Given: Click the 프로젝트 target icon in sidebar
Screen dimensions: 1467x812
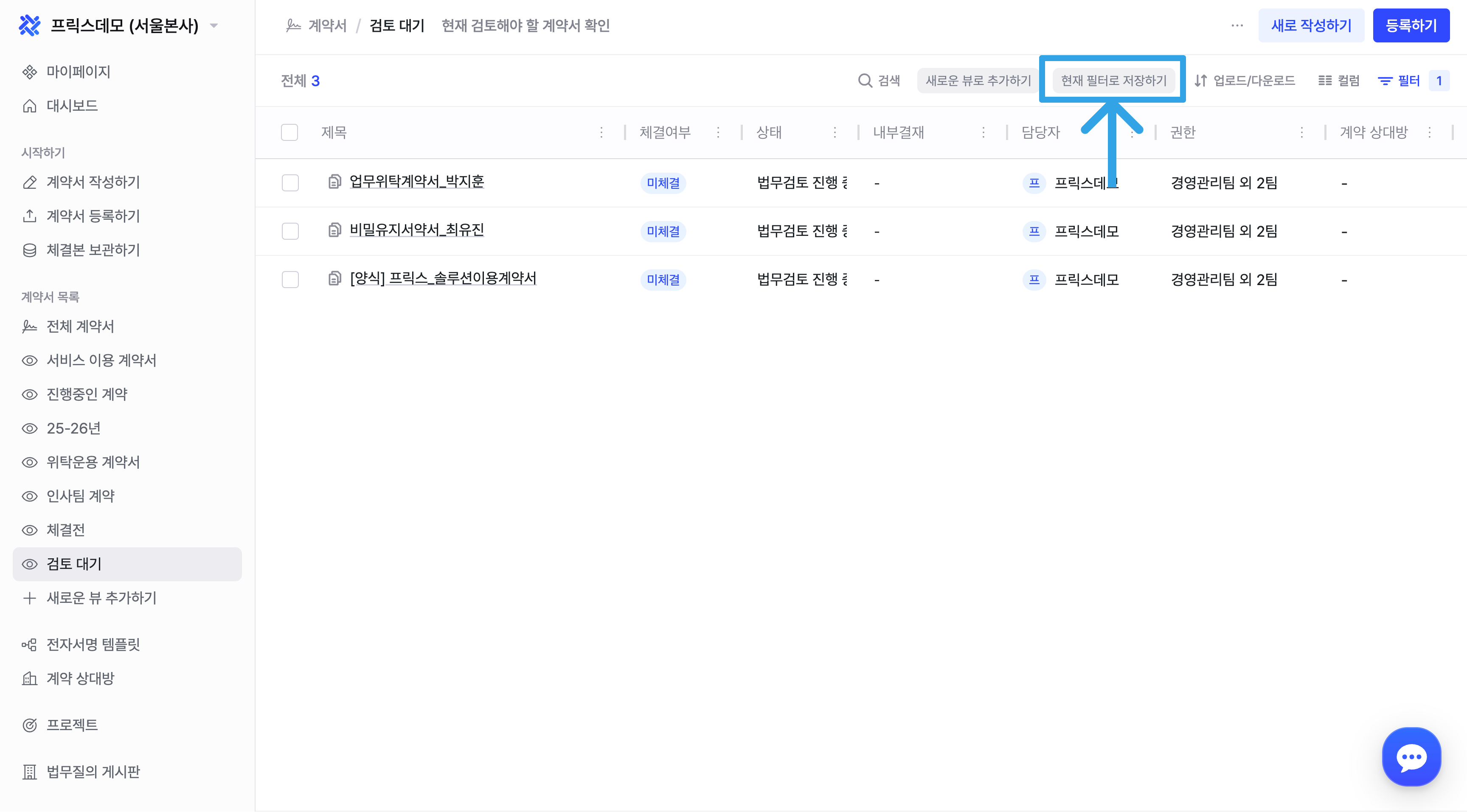Looking at the screenshot, I should (x=30, y=725).
